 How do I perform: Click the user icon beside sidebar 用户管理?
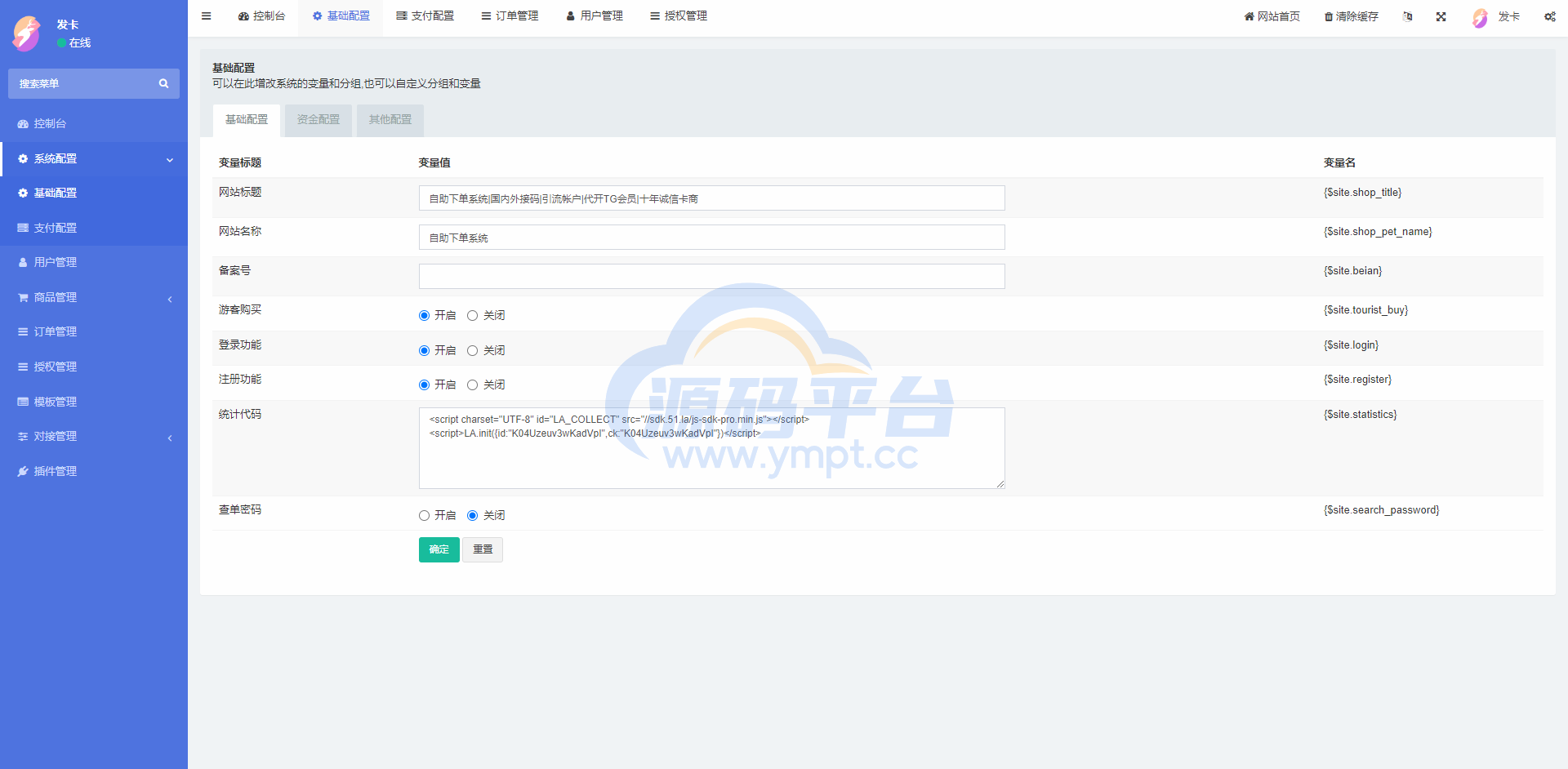(23, 263)
